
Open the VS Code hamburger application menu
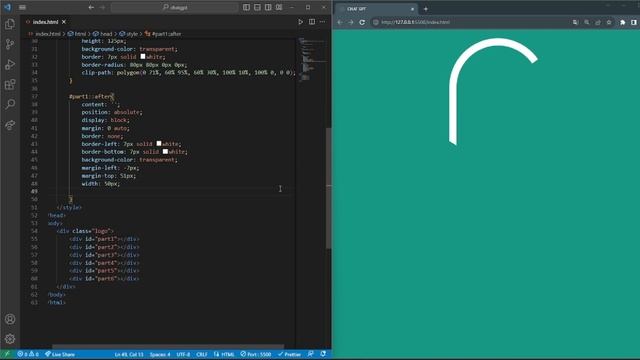[22, 7]
